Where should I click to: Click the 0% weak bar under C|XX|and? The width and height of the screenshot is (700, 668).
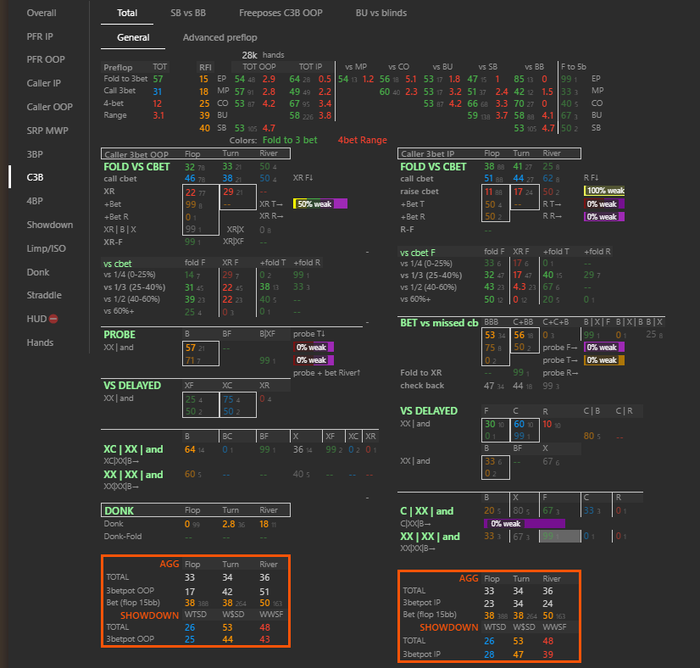click(x=525, y=524)
